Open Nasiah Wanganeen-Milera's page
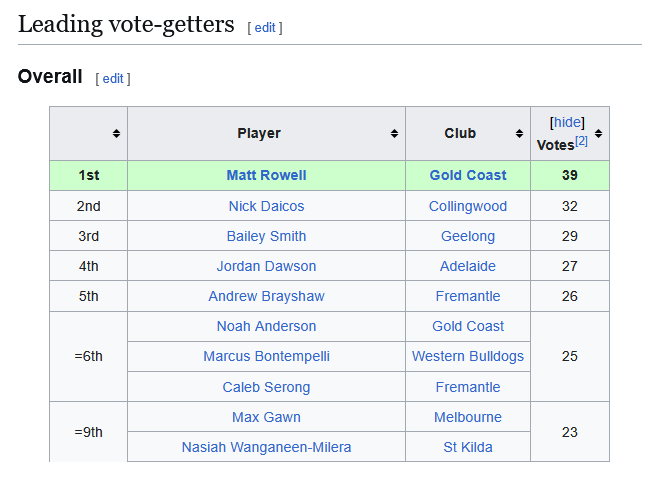This screenshot has height=479, width=652. pos(266,447)
